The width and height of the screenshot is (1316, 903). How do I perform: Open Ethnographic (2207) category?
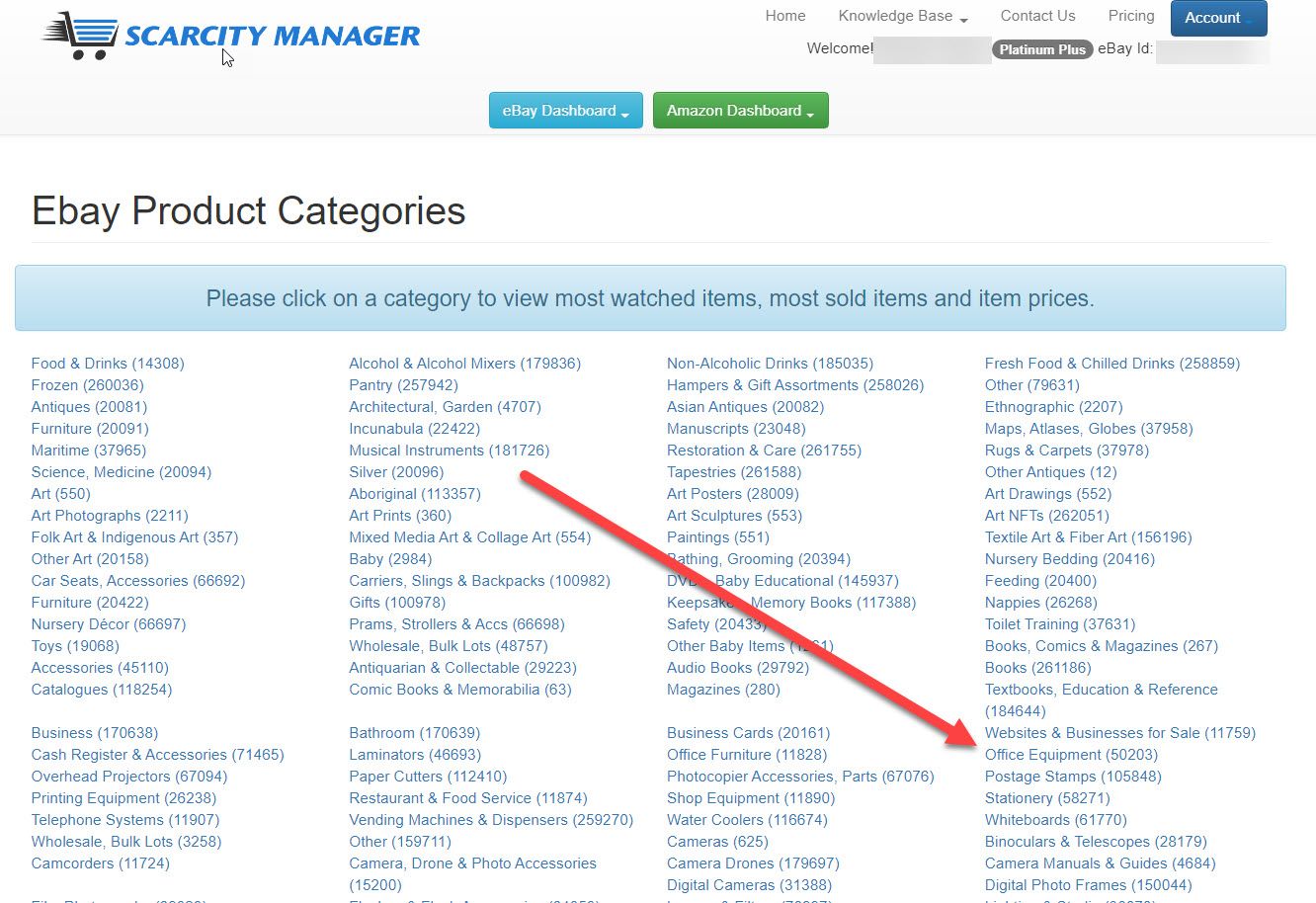(1054, 407)
